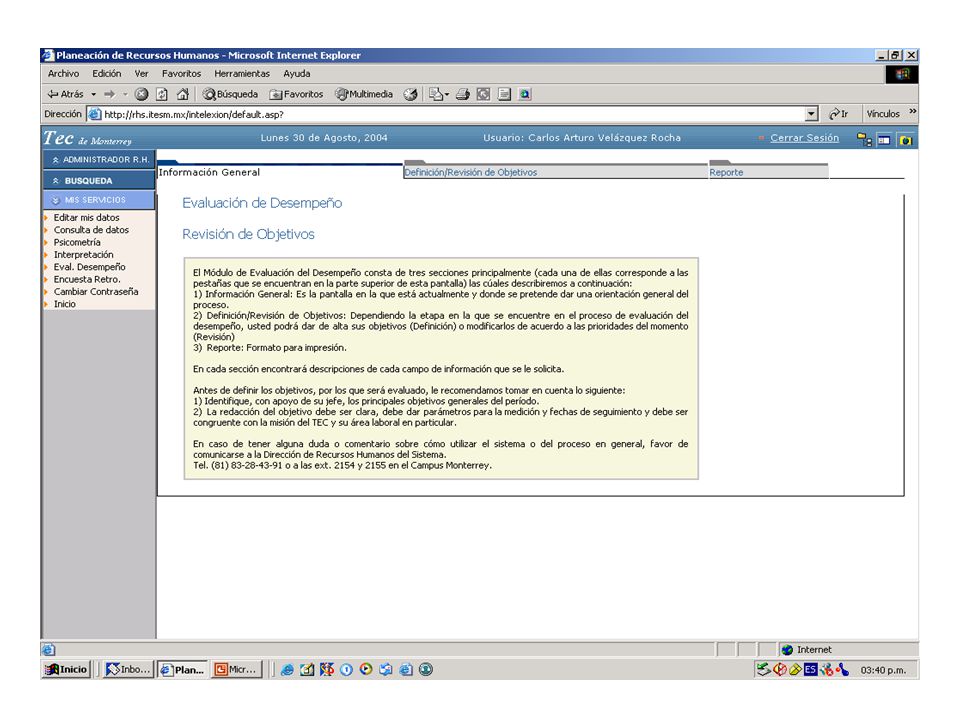The image size is (960, 720).
Task: Go to the home page icon
Action: pos(182,94)
